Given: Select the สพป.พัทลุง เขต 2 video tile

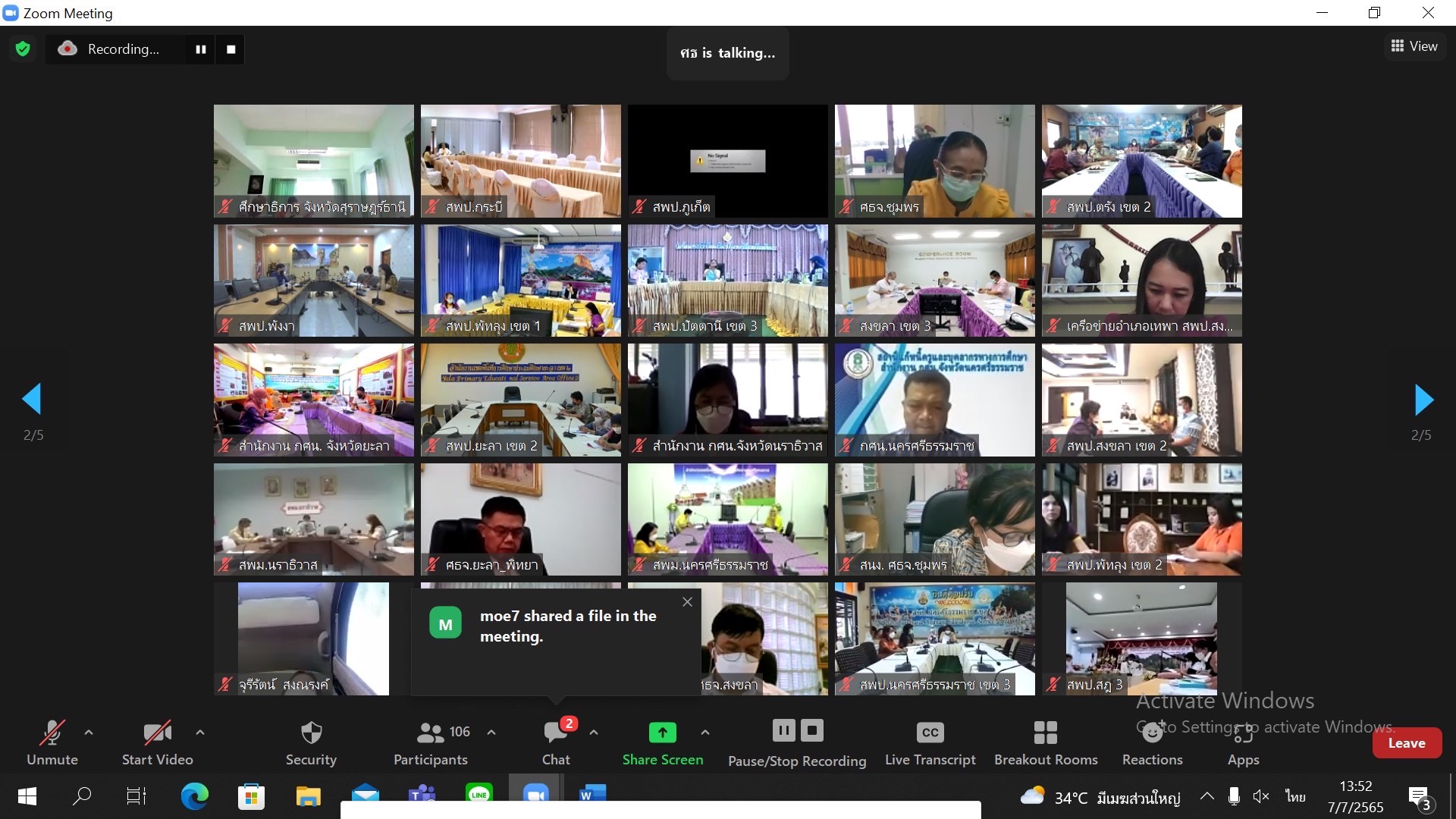Looking at the screenshot, I should (1141, 519).
